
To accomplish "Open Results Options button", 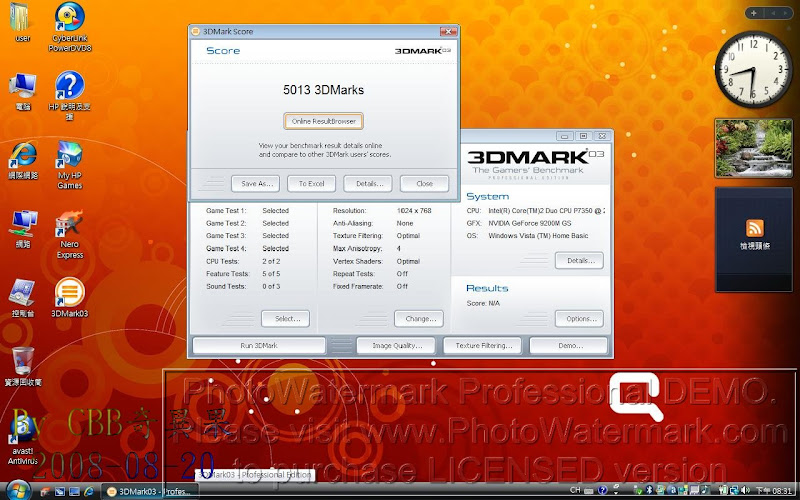I will (579, 318).
